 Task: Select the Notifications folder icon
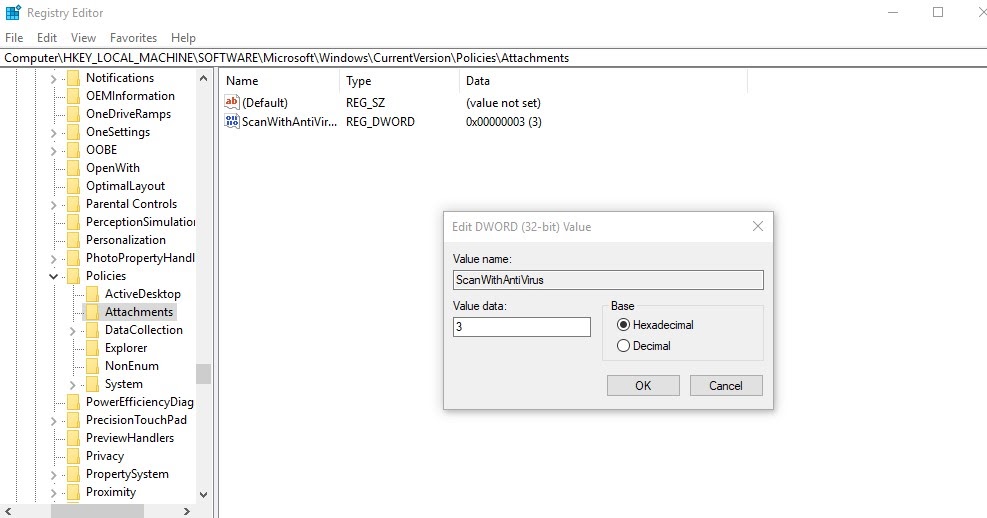74,78
